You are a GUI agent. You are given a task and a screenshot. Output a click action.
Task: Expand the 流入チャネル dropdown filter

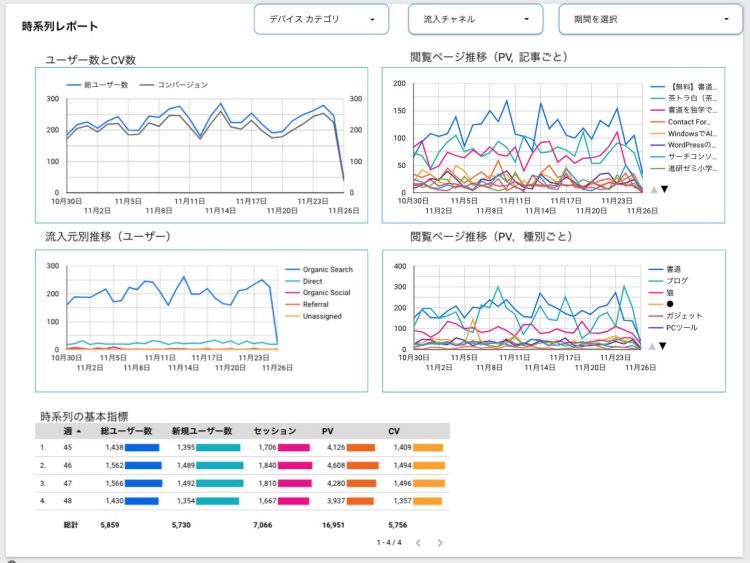[x=475, y=19]
